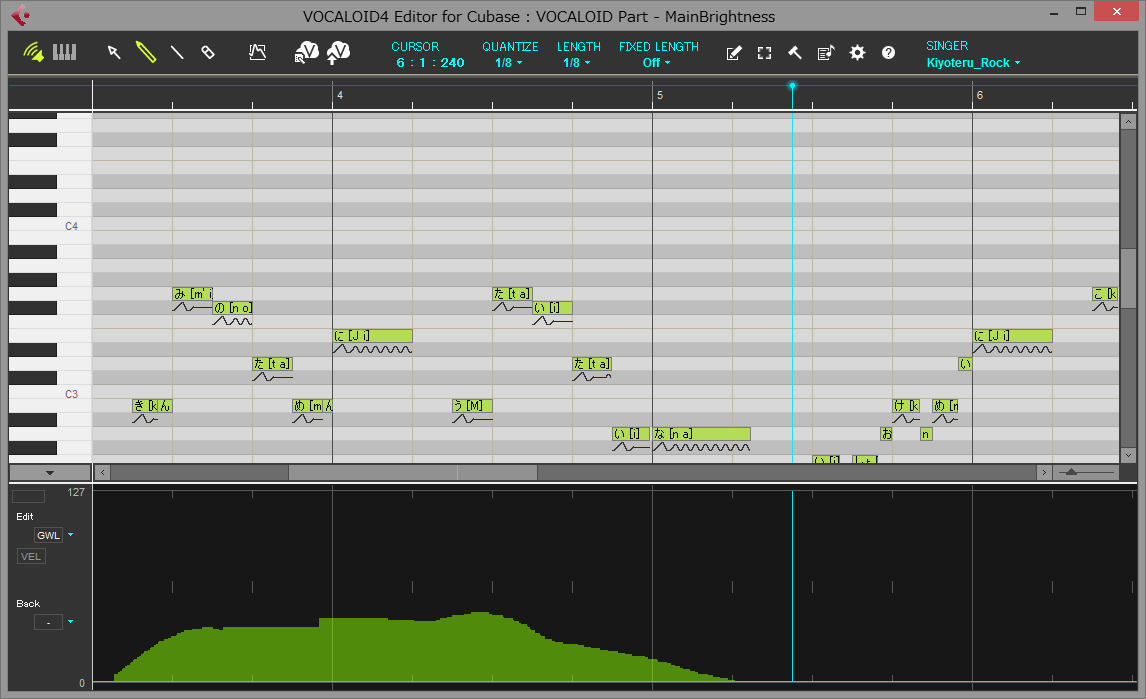Click the VOCALOID cloud upload-arrow icon
This screenshot has width=1146, height=699.
[338, 52]
